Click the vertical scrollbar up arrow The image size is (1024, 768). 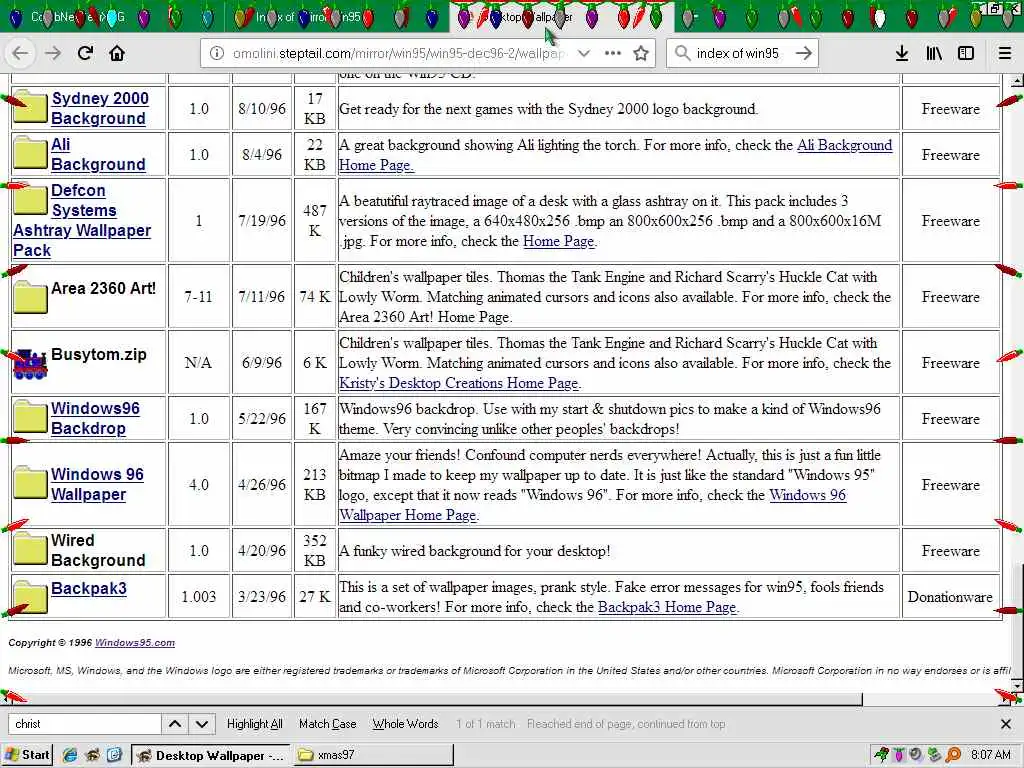pos(1017,81)
